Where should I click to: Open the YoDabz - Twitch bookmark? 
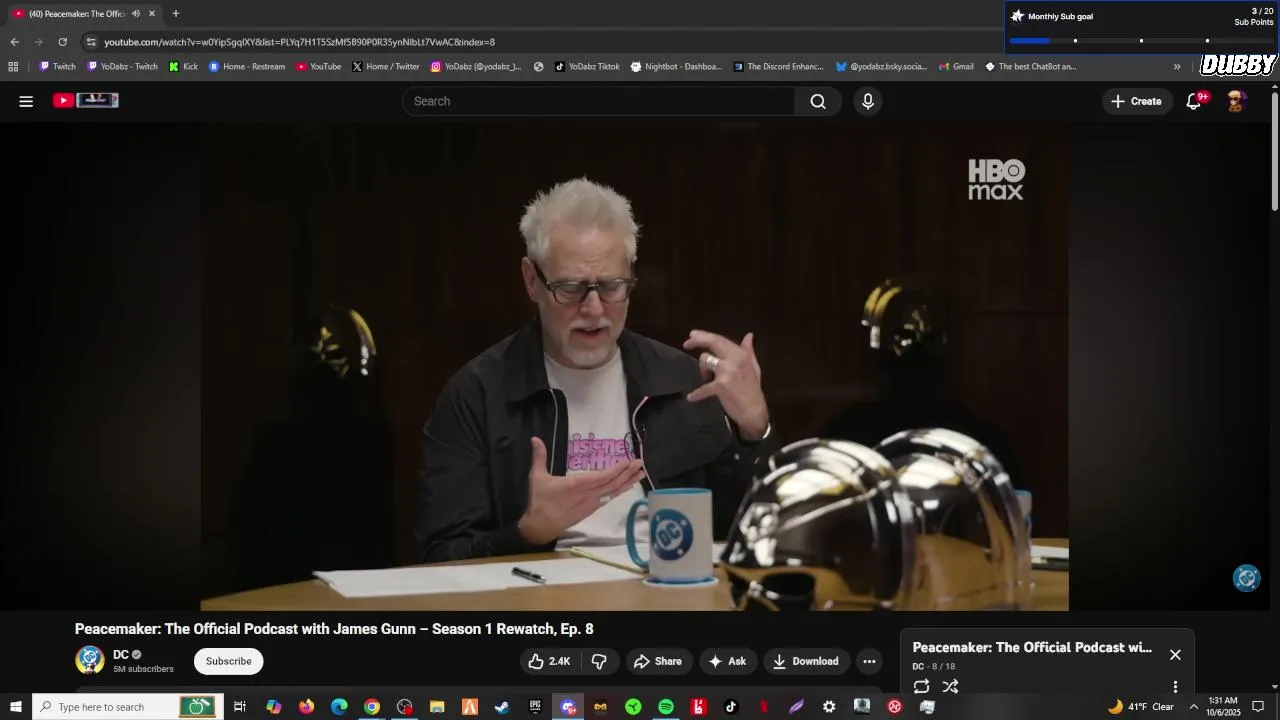coord(123,67)
